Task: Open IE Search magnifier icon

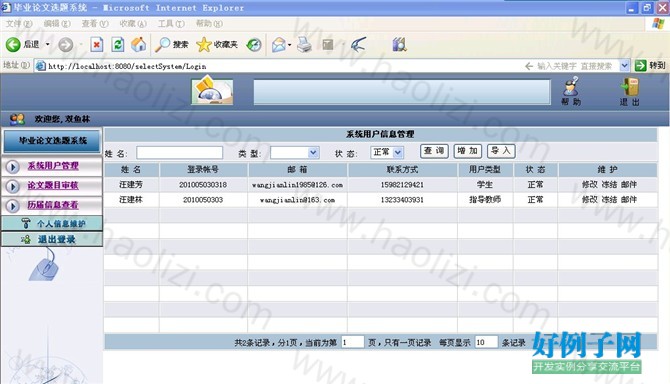Action: [162, 44]
